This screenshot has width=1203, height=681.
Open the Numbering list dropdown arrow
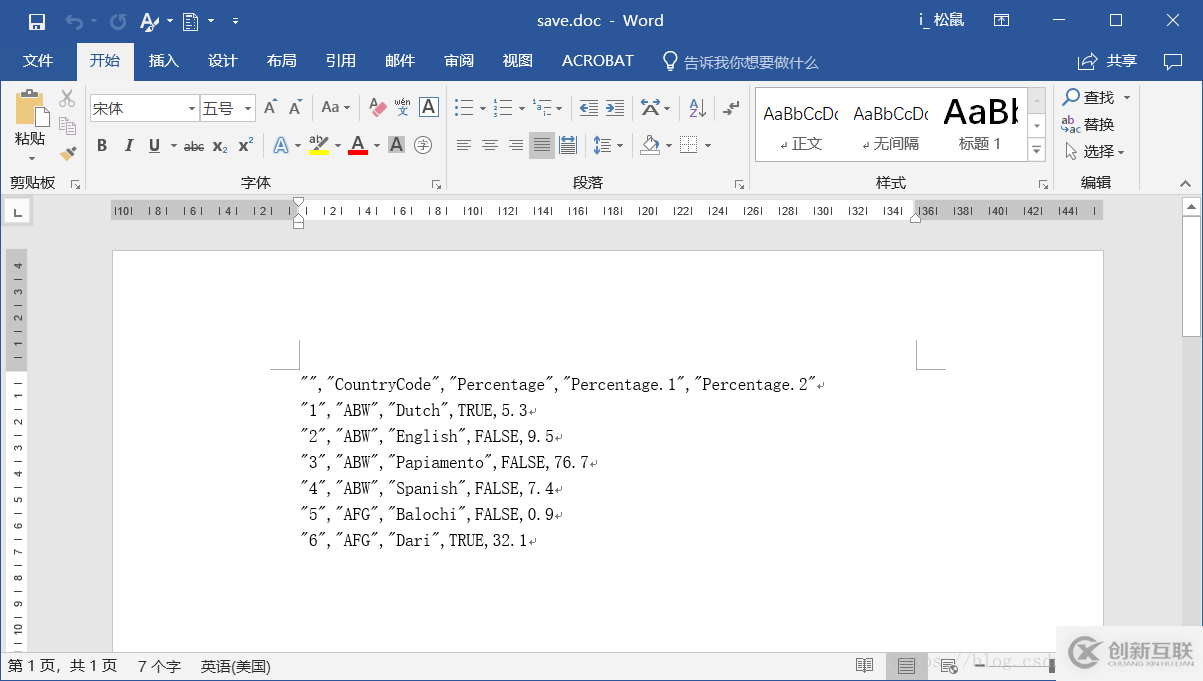pyautogui.click(x=522, y=108)
